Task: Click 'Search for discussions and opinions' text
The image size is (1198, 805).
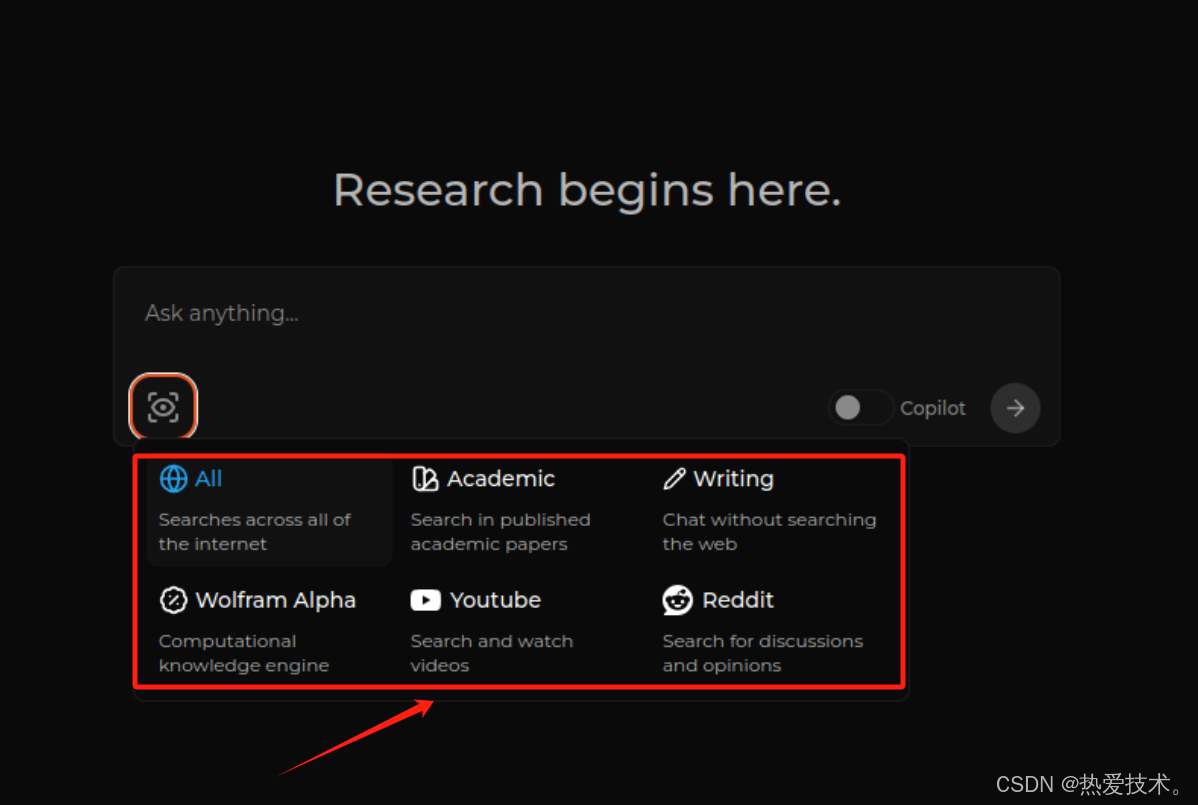Action: pyautogui.click(x=763, y=653)
